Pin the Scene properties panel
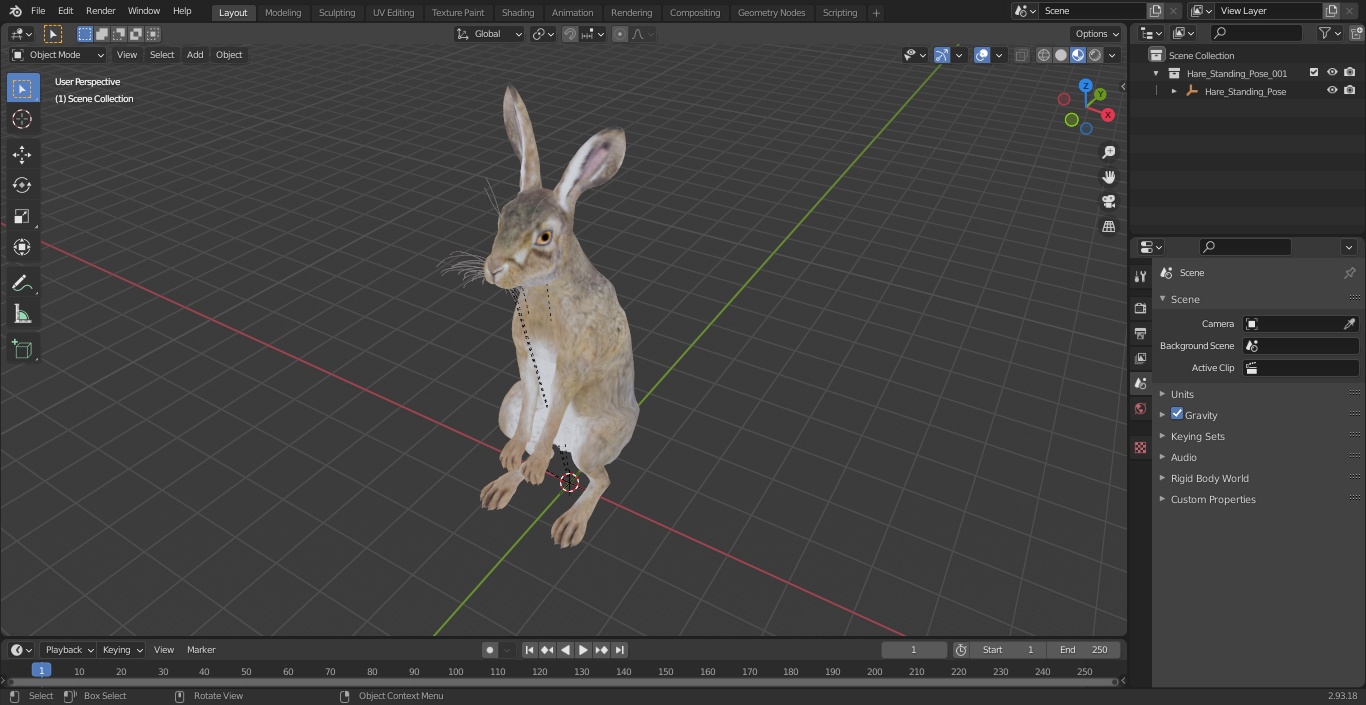Image resolution: width=1366 pixels, height=705 pixels. tap(1349, 273)
